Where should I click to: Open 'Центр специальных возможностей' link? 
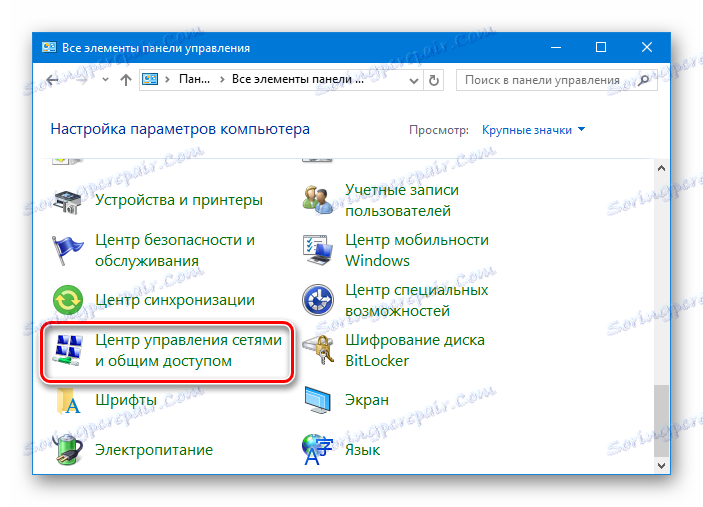click(x=417, y=300)
